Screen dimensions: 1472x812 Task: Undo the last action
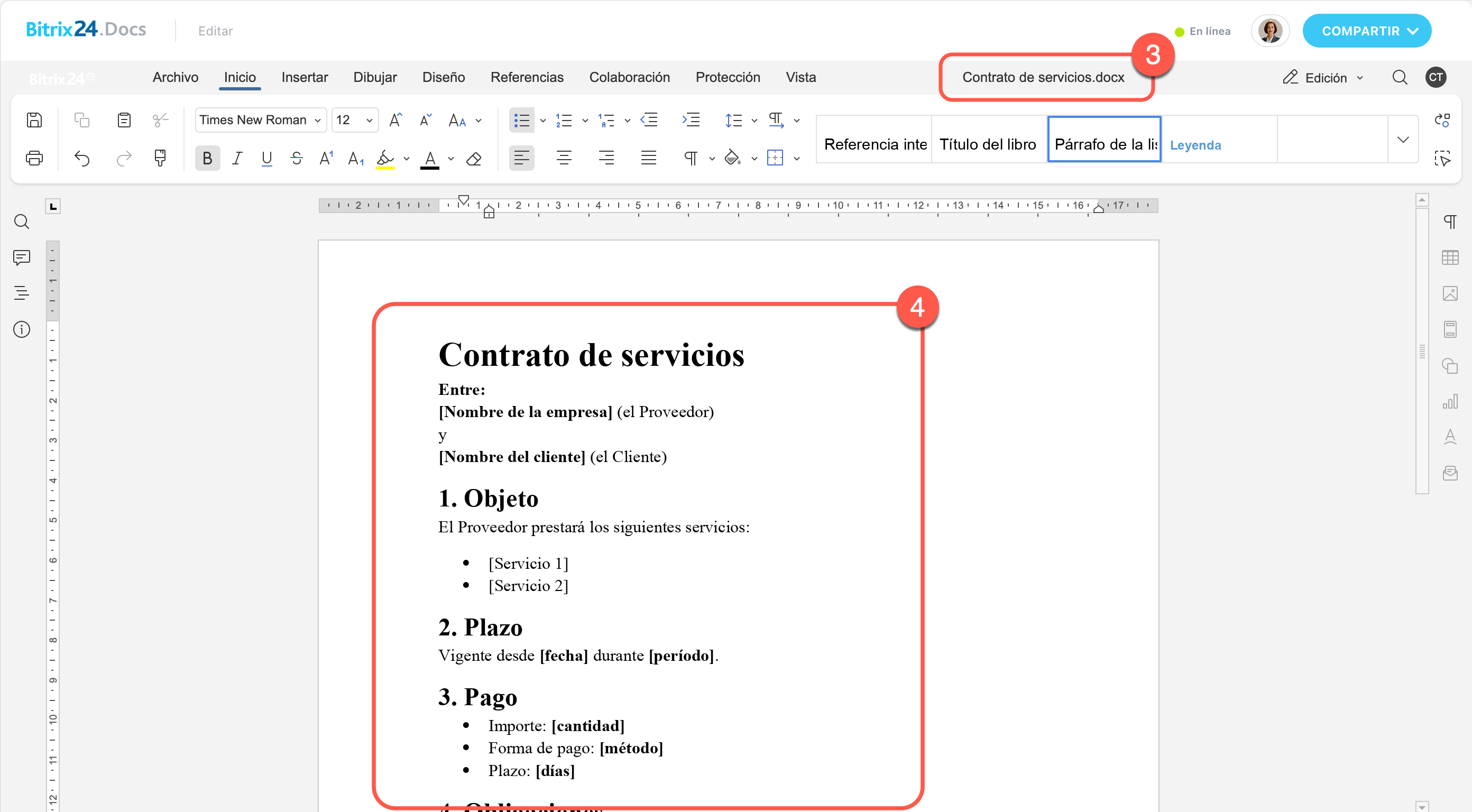tap(82, 158)
